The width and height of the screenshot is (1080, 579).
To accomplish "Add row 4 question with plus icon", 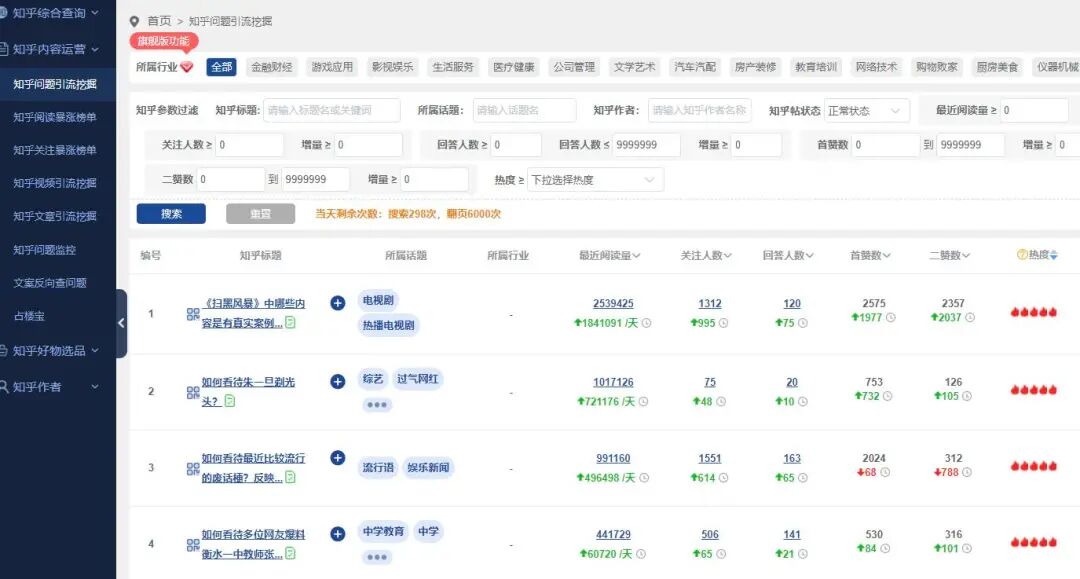I will click(338, 534).
